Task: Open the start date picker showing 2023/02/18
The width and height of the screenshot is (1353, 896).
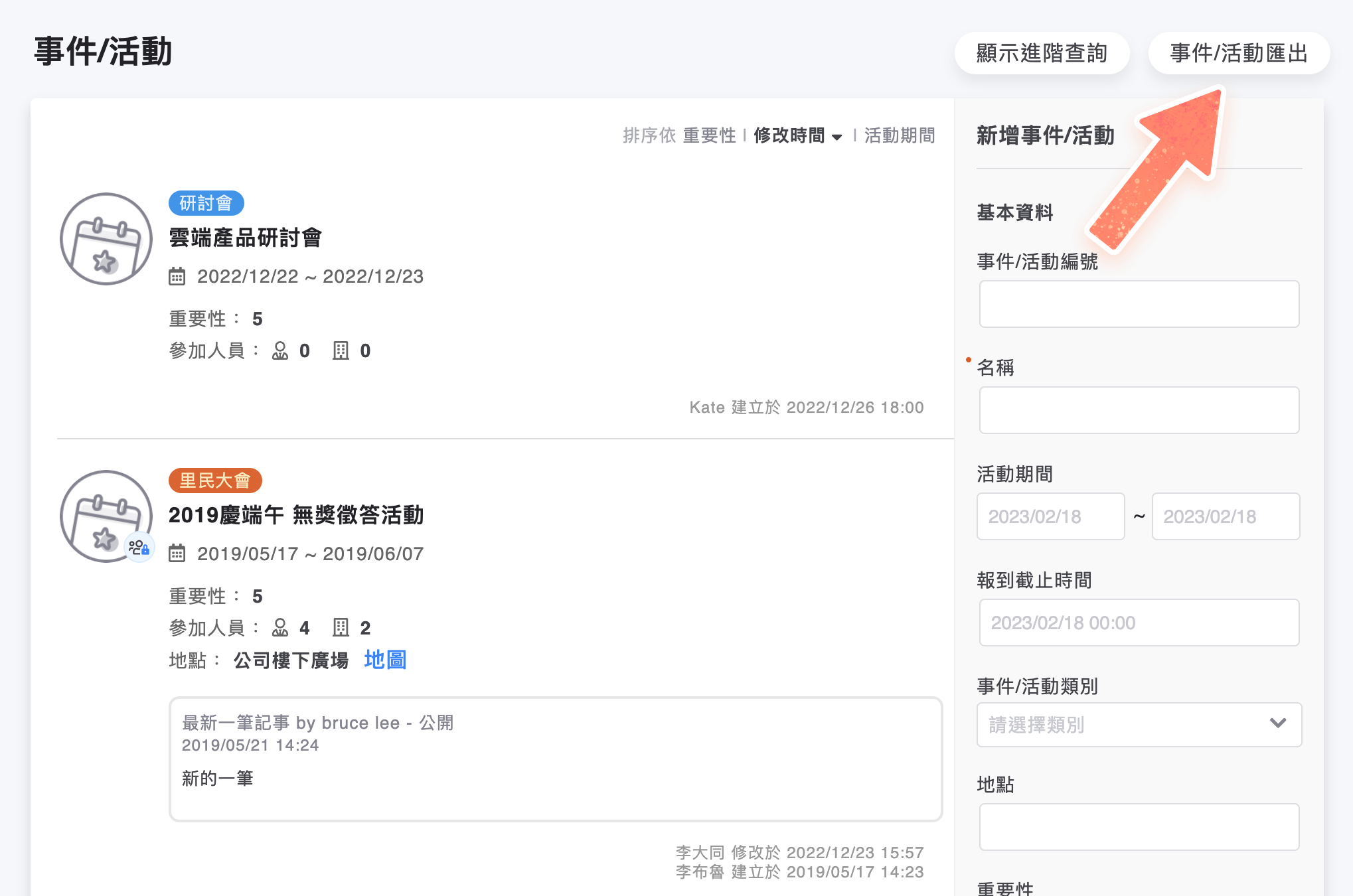Action: 1050,516
